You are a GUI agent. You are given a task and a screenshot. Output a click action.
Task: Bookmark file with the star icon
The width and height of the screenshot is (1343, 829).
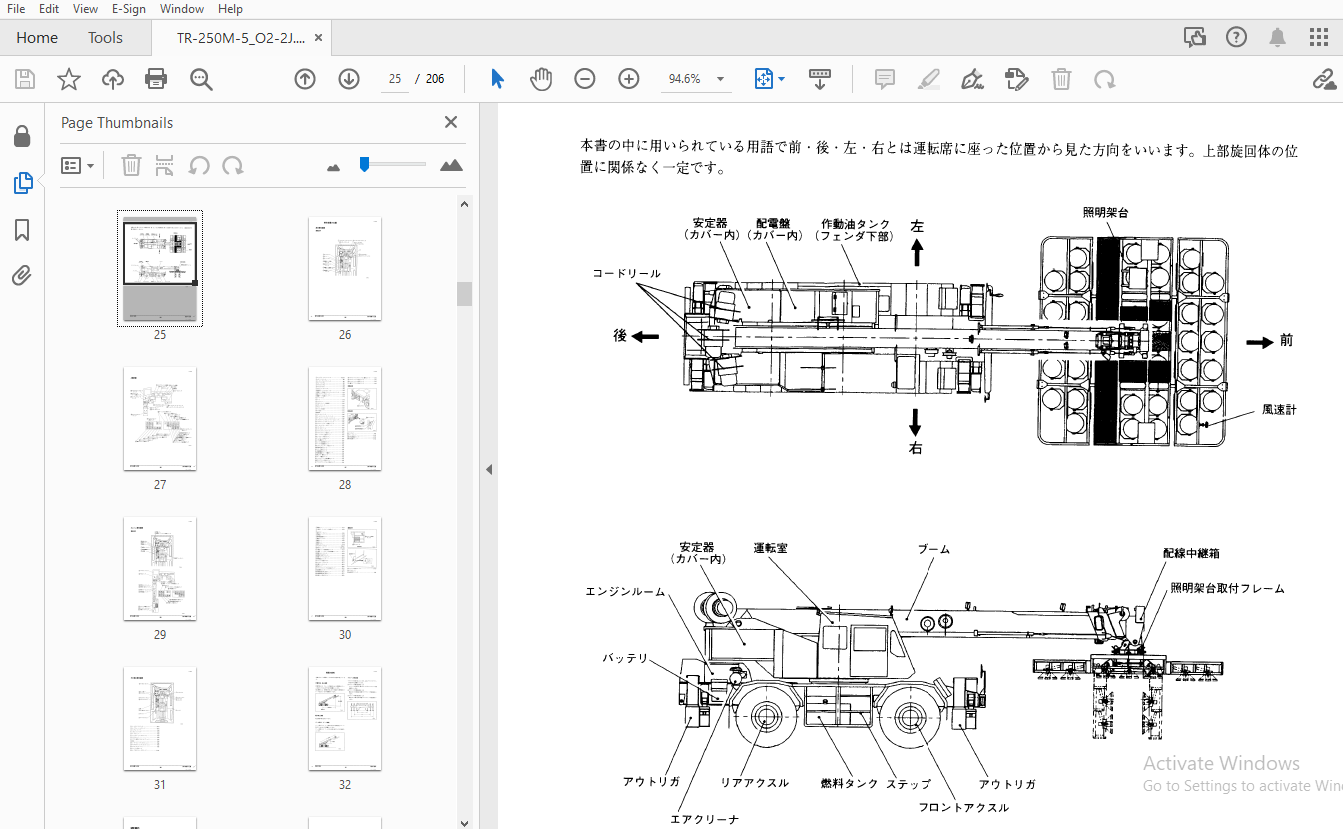68,79
